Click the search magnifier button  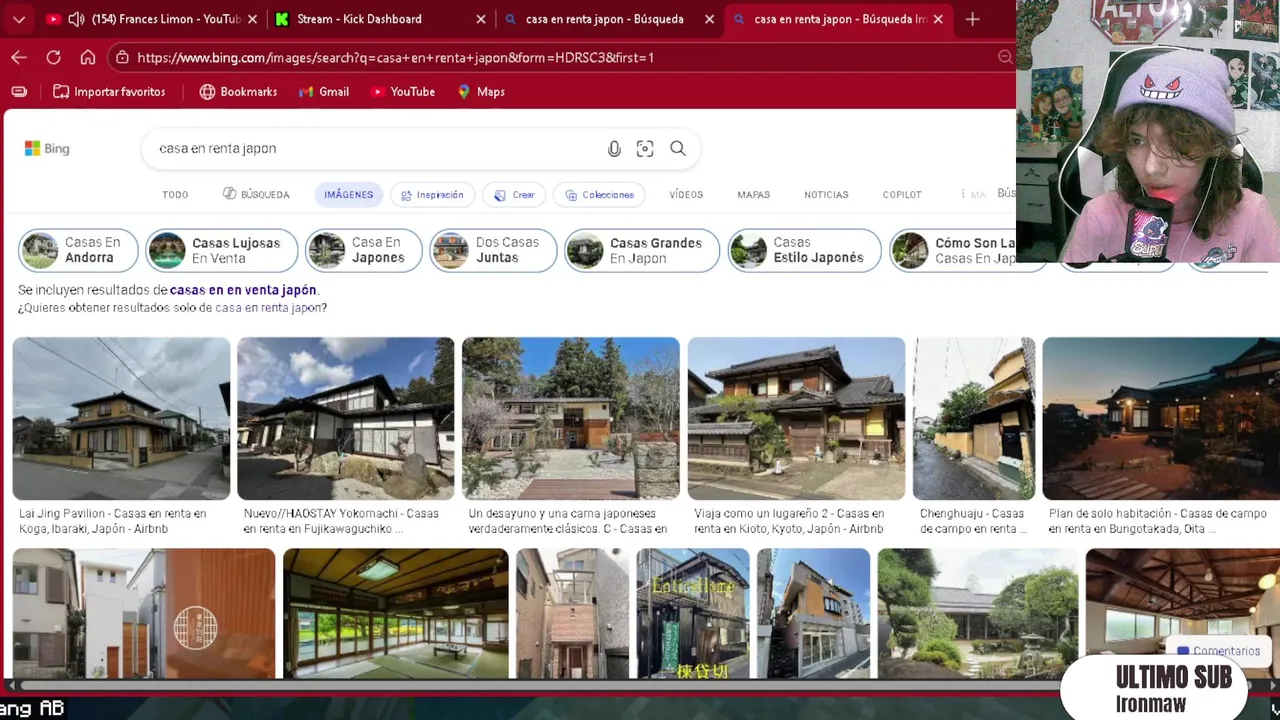678,148
